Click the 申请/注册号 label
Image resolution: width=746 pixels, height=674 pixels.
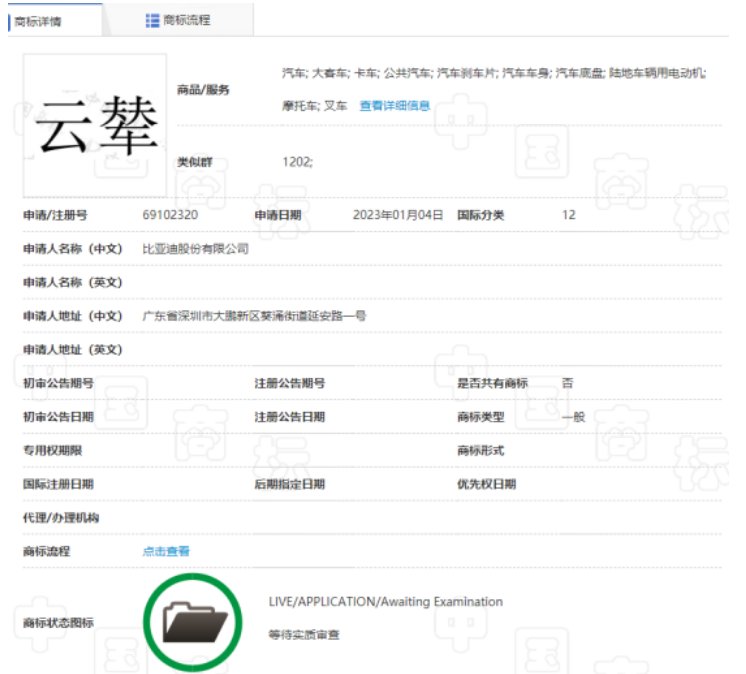point(55,215)
